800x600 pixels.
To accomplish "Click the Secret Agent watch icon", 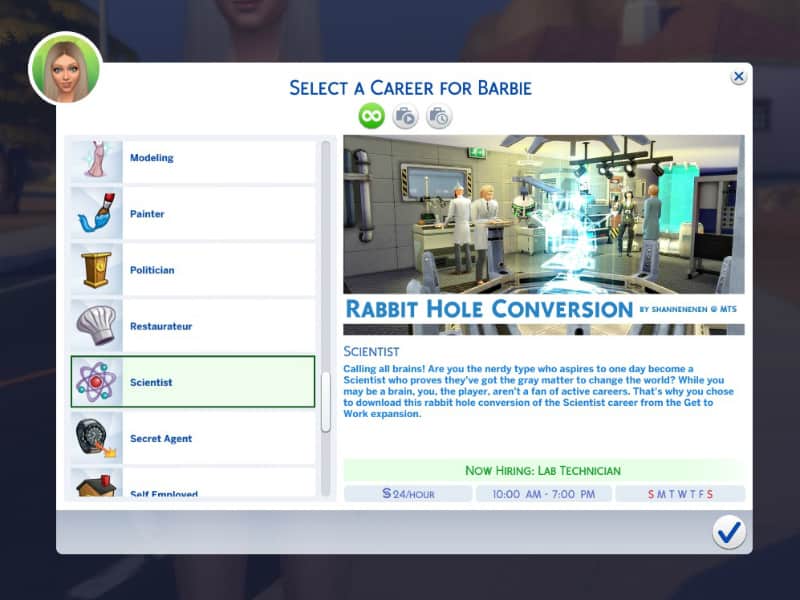I will [x=96, y=438].
